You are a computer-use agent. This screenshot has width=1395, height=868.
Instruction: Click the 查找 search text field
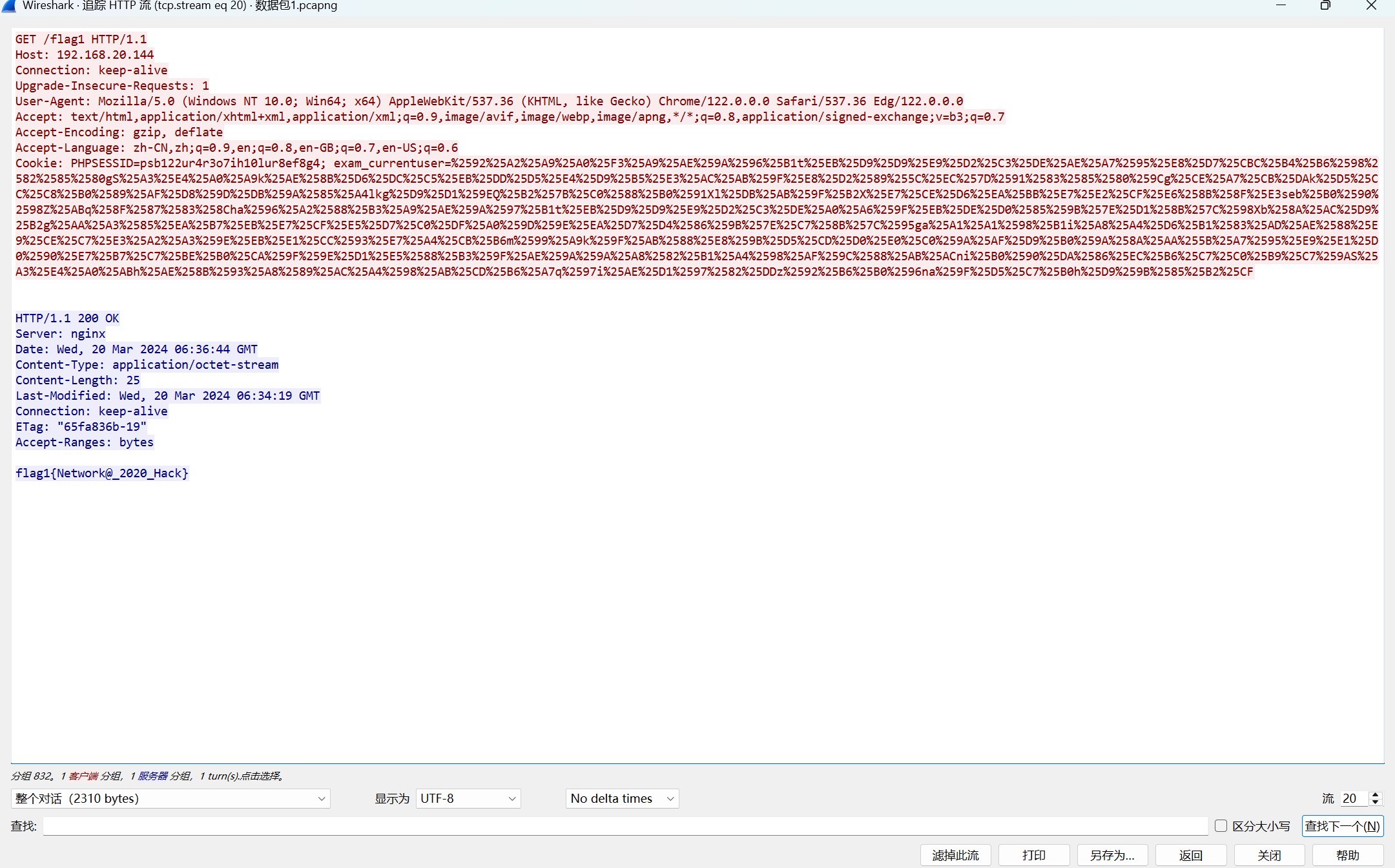click(625, 826)
